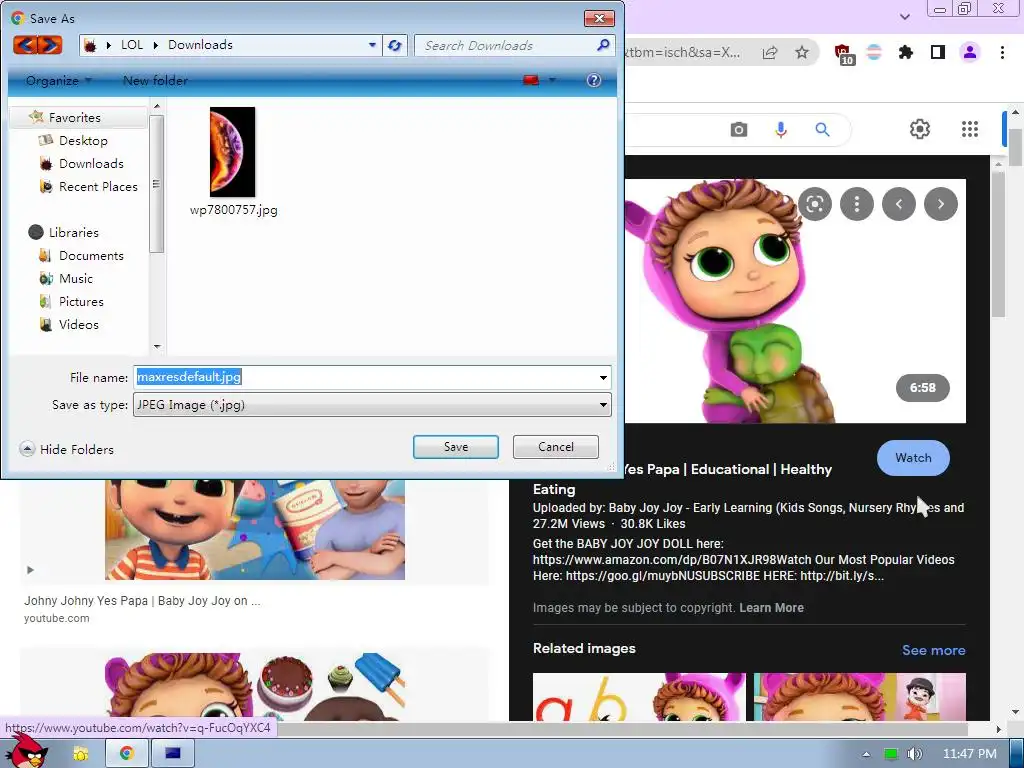Image resolution: width=1024 pixels, height=768 pixels.
Task: Click the Learn More copyright link
Action: [x=771, y=608]
